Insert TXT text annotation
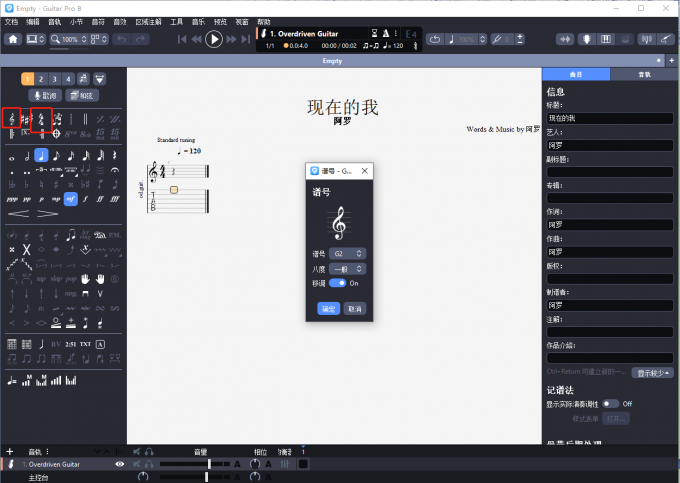Viewport: 680px width, 483px height. coord(85,344)
